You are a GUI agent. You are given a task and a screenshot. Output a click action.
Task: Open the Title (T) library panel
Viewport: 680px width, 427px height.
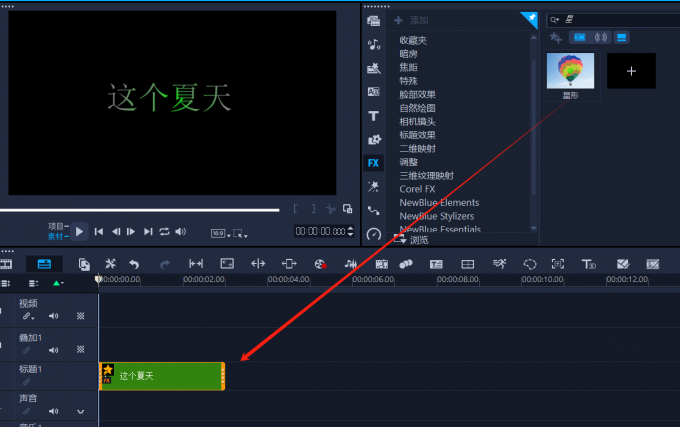(373, 116)
